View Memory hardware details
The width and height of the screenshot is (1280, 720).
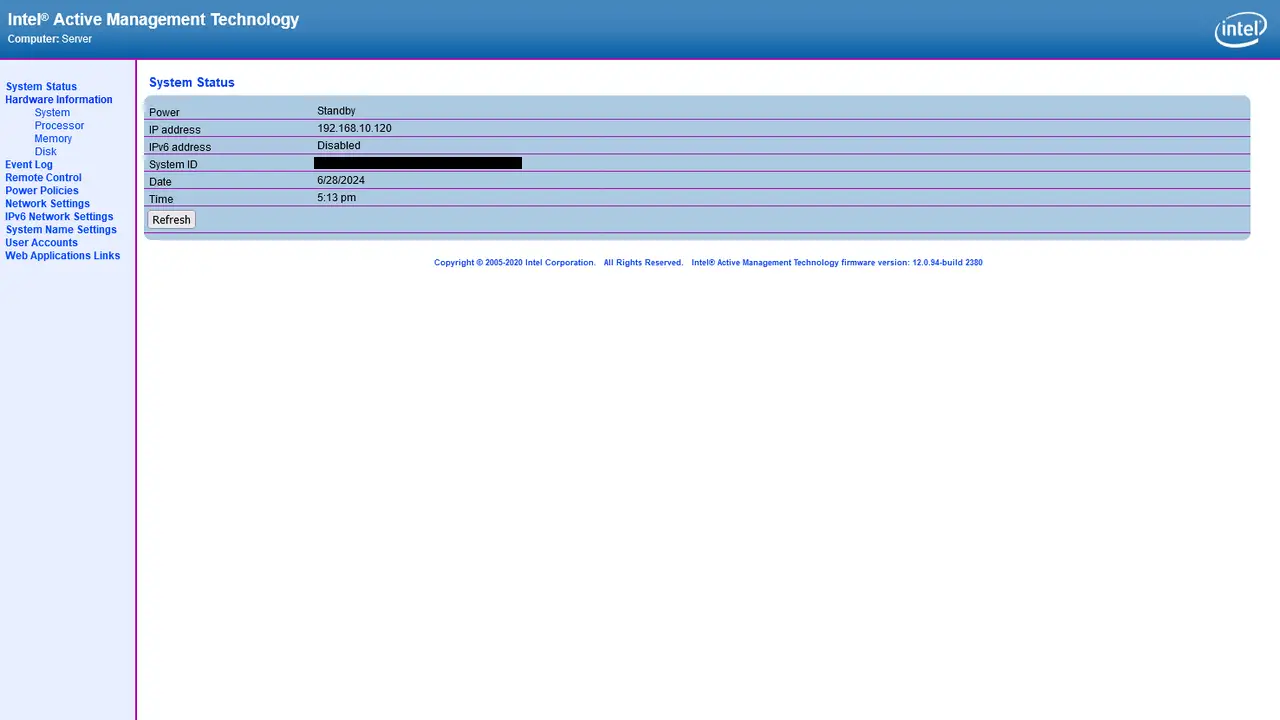point(53,139)
